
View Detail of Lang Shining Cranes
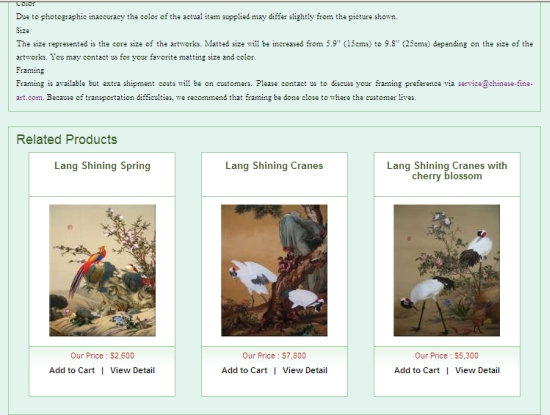pyautogui.click(x=305, y=370)
